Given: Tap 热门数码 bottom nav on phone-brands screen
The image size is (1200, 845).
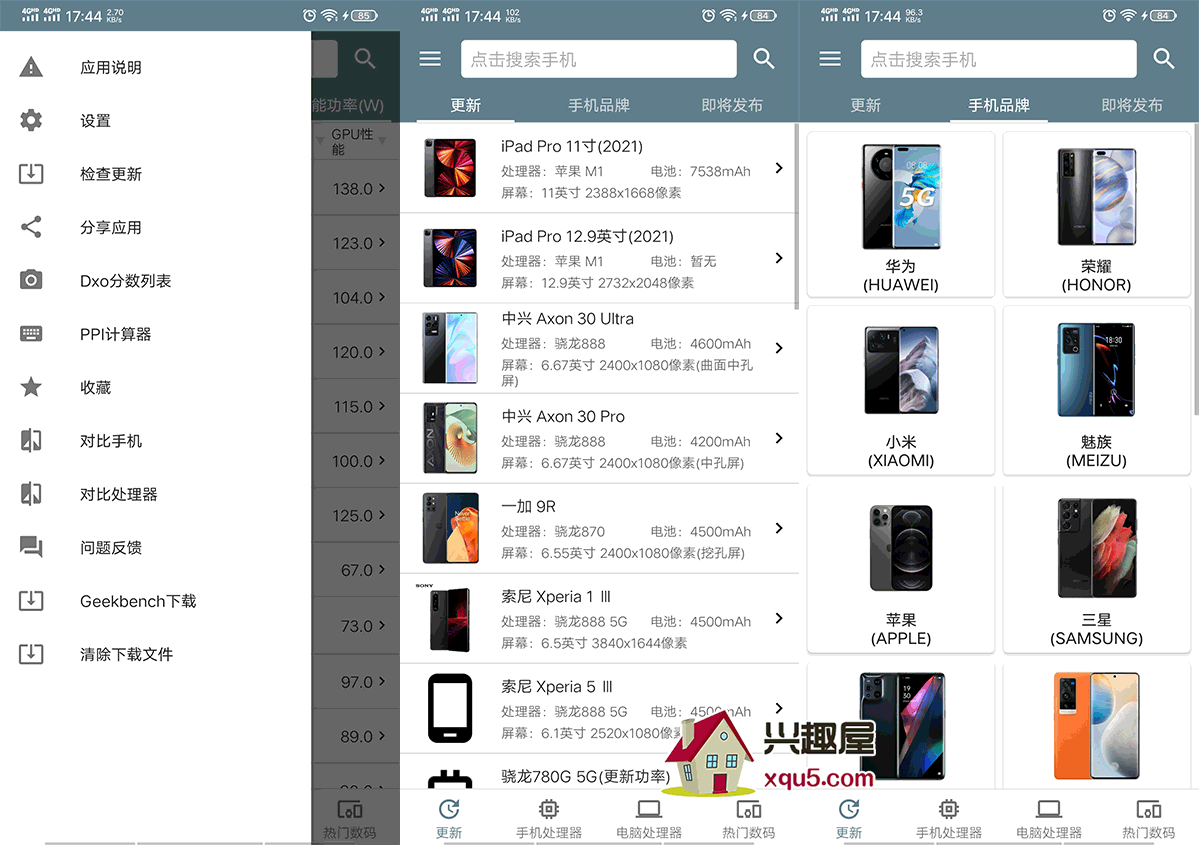Looking at the screenshot, I should tap(1149, 818).
